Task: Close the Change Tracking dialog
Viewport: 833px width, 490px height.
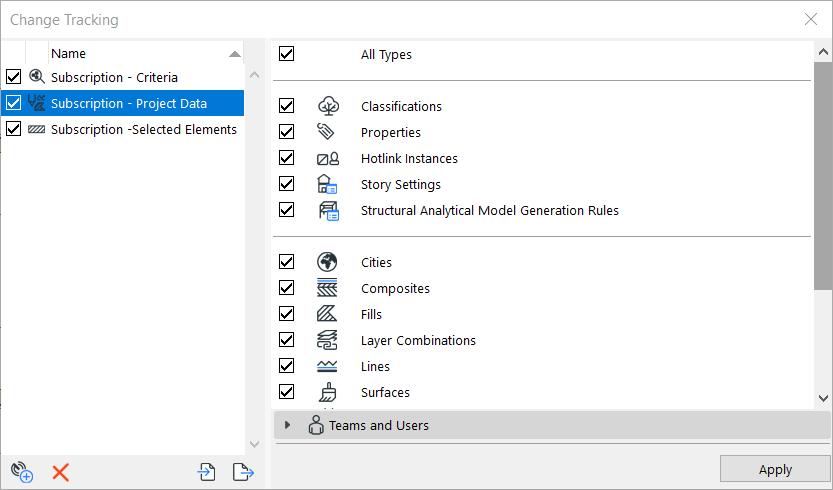Action: (x=811, y=19)
